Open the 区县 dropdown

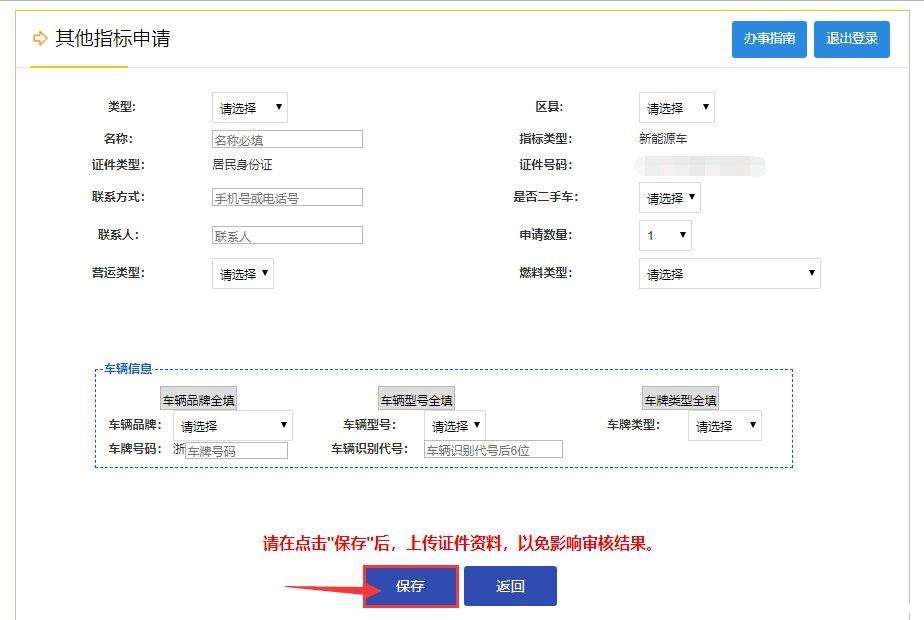[x=676, y=108]
